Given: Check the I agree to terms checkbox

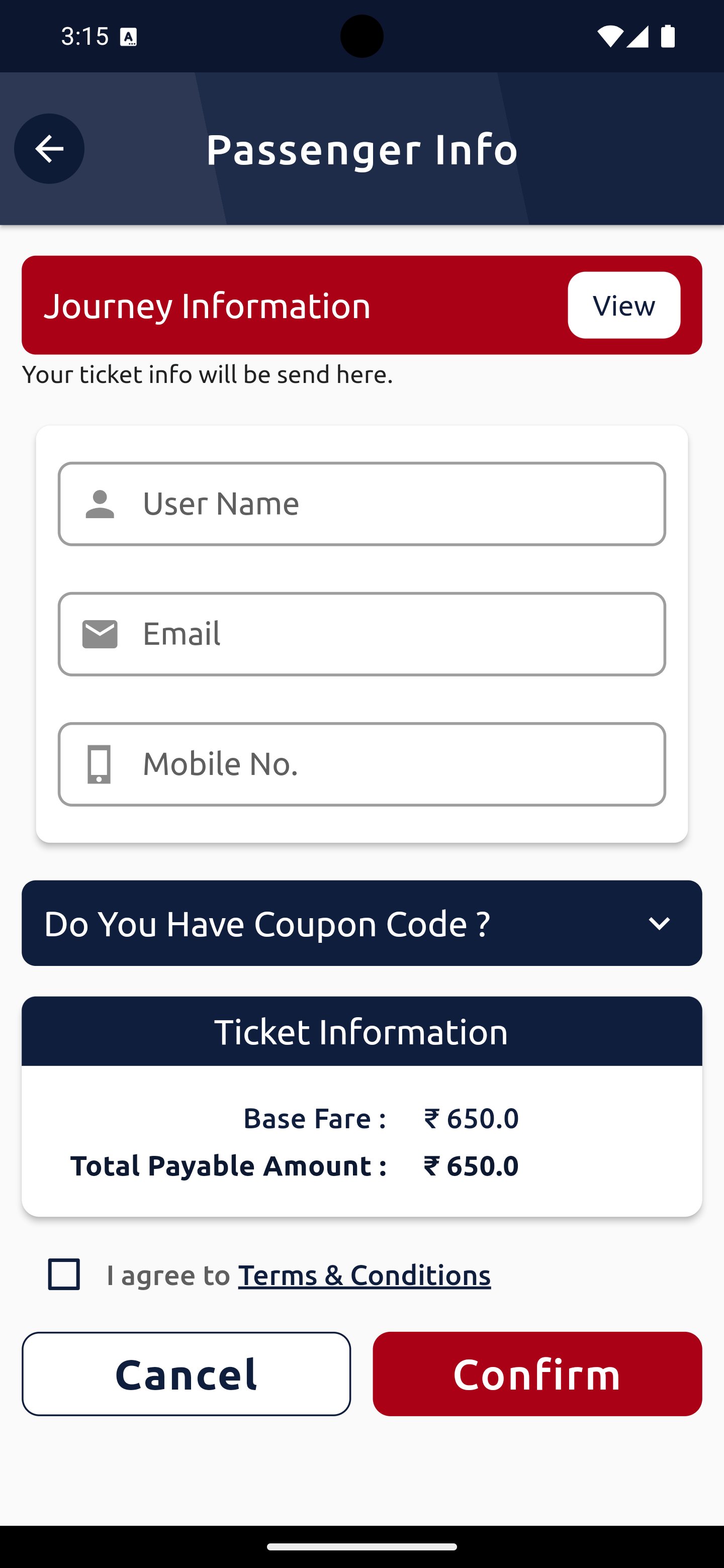Looking at the screenshot, I should (x=64, y=1274).
